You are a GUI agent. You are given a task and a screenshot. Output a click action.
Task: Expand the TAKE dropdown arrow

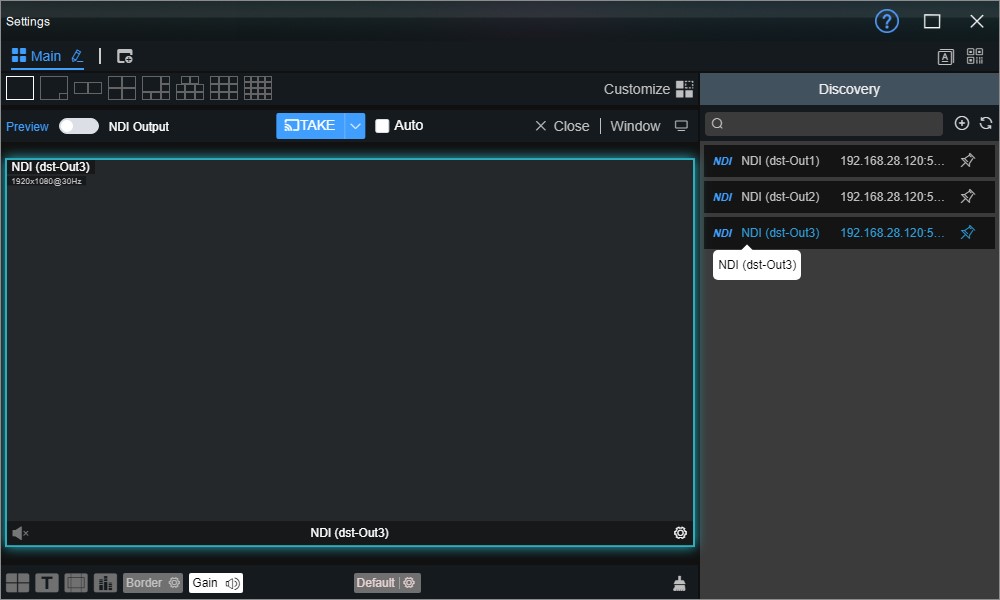(x=355, y=126)
